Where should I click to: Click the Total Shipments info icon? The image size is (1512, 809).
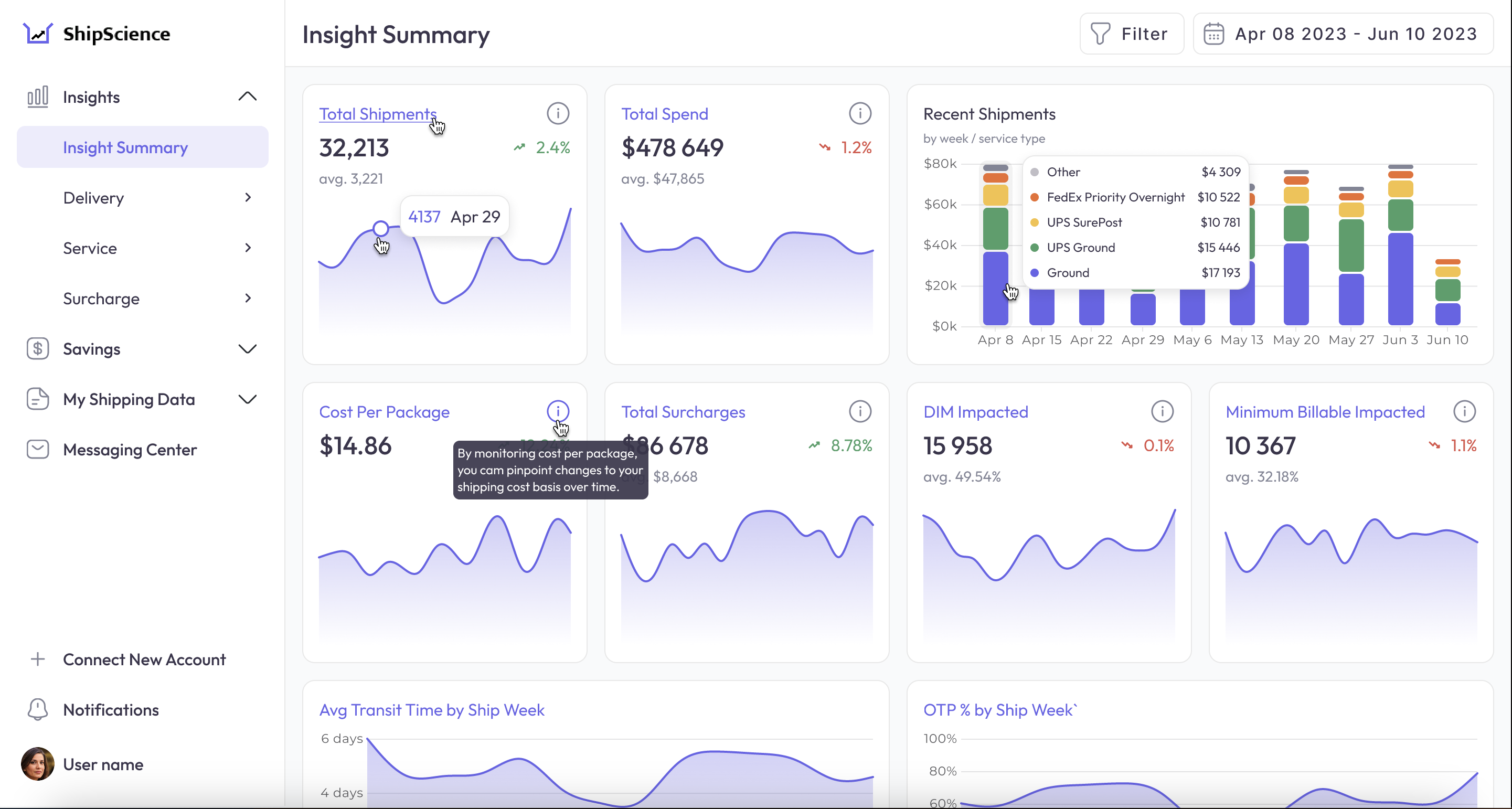[x=558, y=113]
